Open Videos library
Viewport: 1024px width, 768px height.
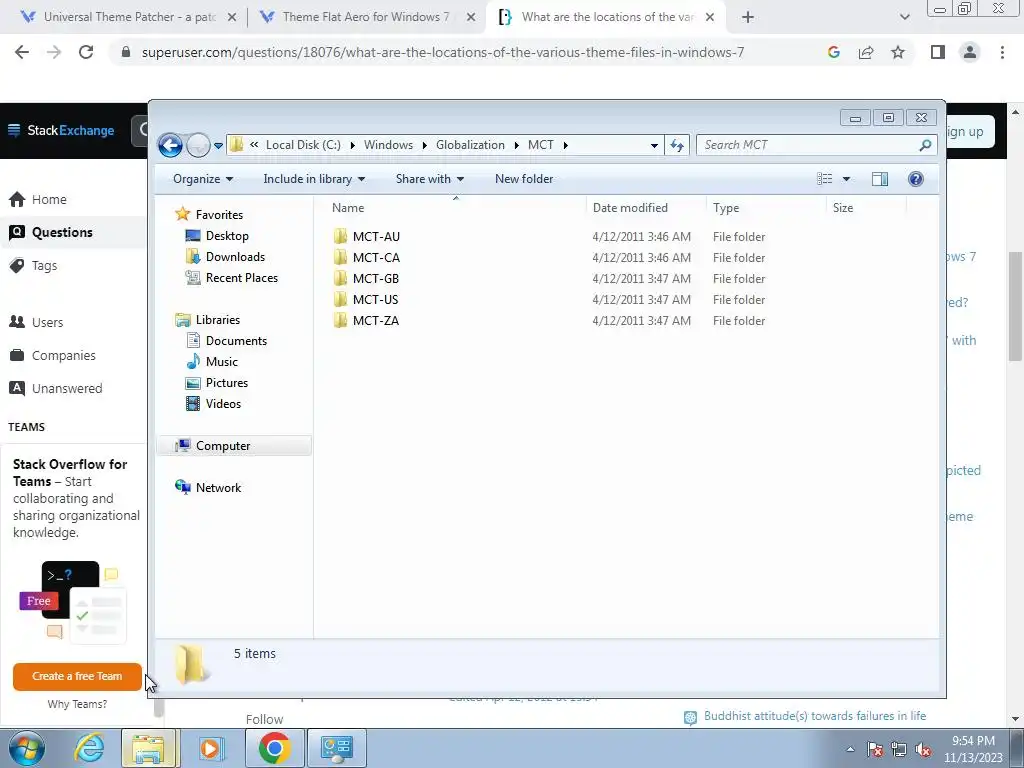(213, 404)
